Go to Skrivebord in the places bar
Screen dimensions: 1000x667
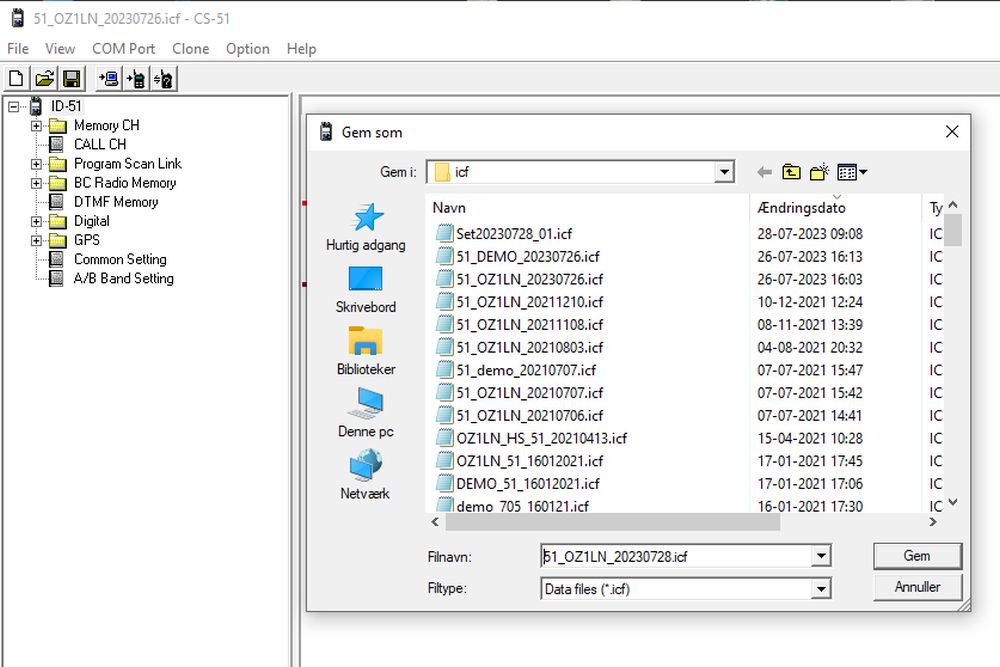coord(365,290)
